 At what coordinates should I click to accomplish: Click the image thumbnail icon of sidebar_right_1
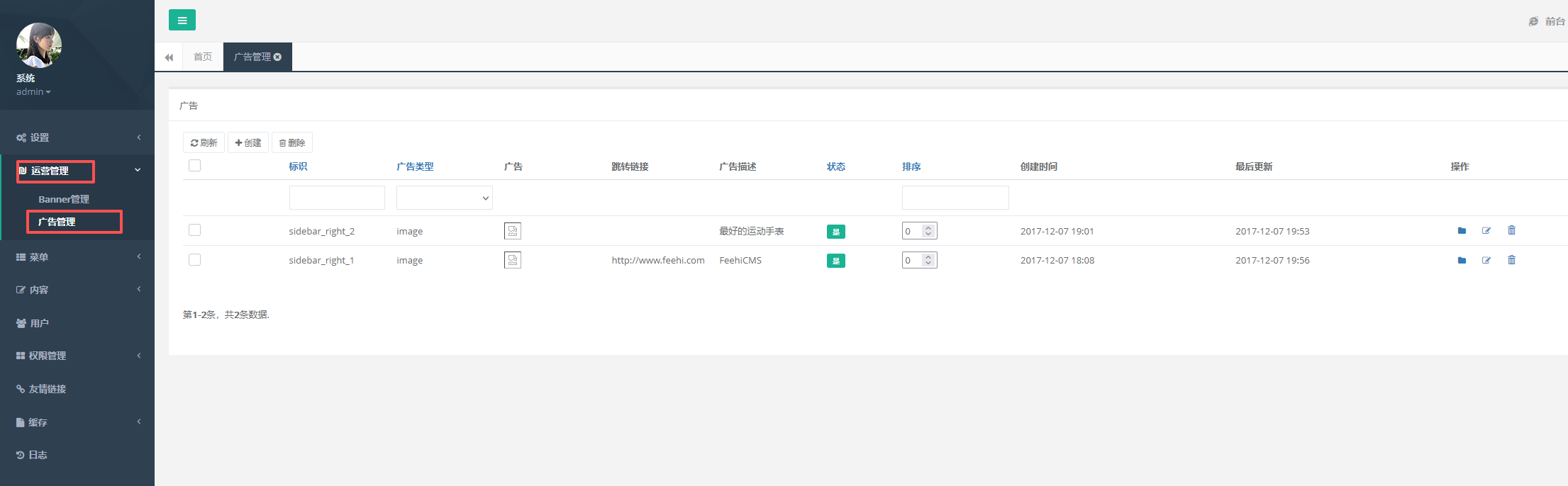pyautogui.click(x=512, y=261)
